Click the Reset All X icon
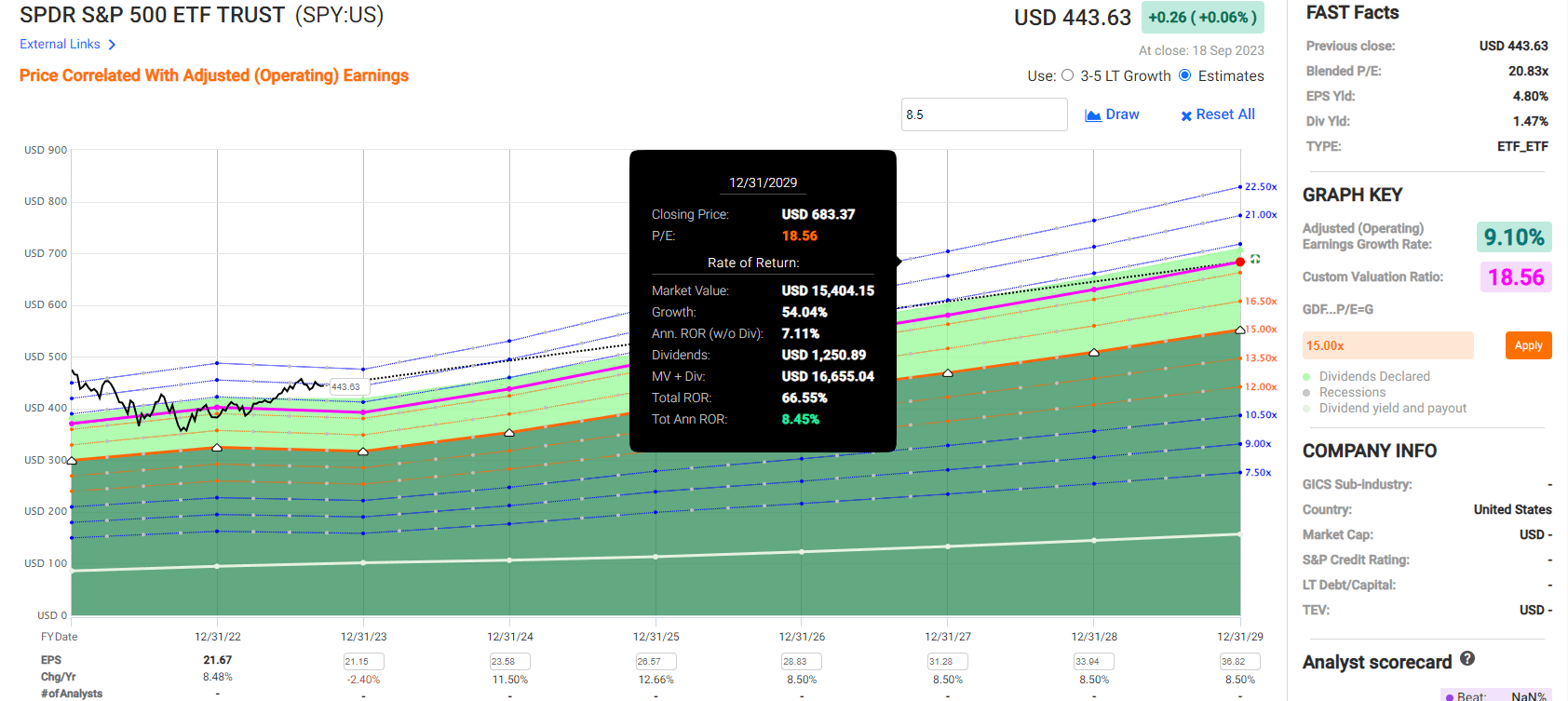Image resolution: width=1568 pixels, height=701 pixels. [x=1186, y=115]
